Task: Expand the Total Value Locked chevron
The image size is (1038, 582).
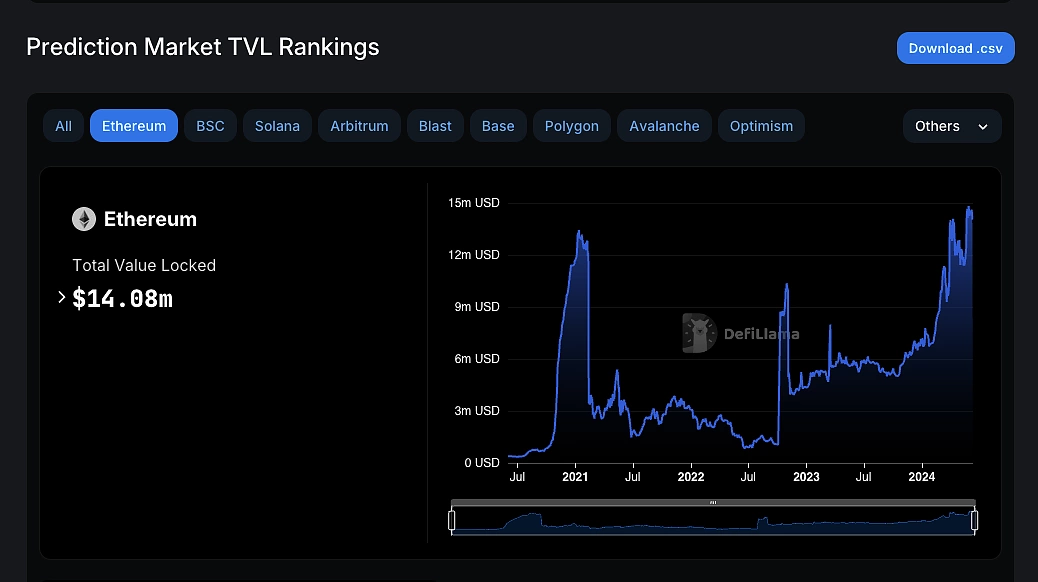Action: point(62,297)
